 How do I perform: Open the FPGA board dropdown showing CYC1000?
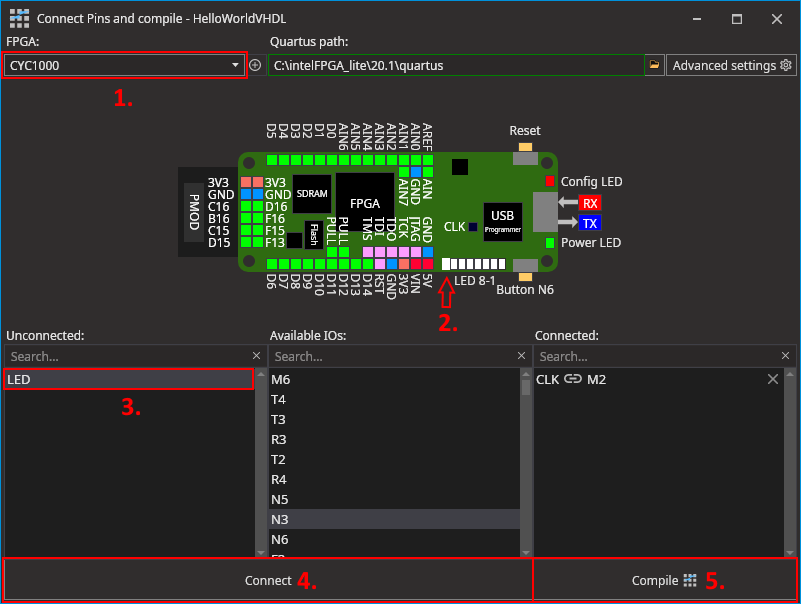(x=125, y=65)
